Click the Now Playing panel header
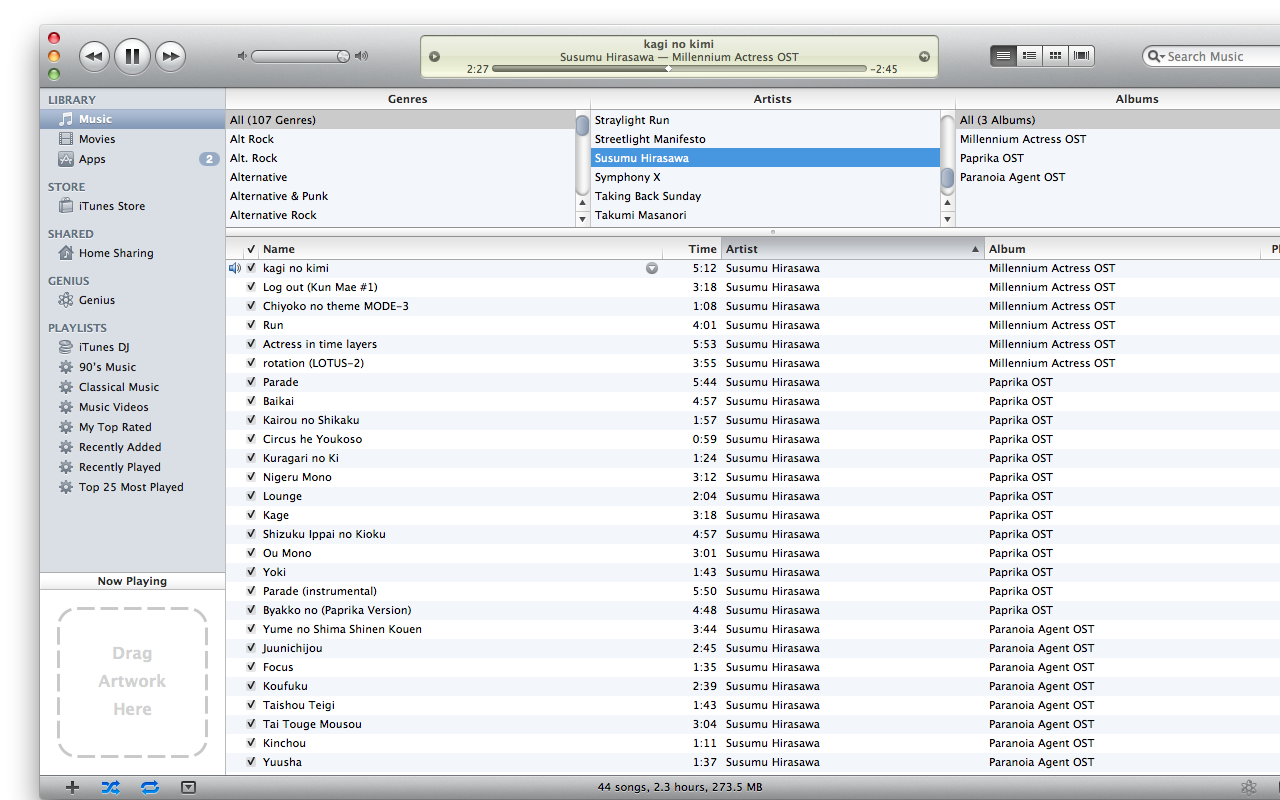 point(132,581)
